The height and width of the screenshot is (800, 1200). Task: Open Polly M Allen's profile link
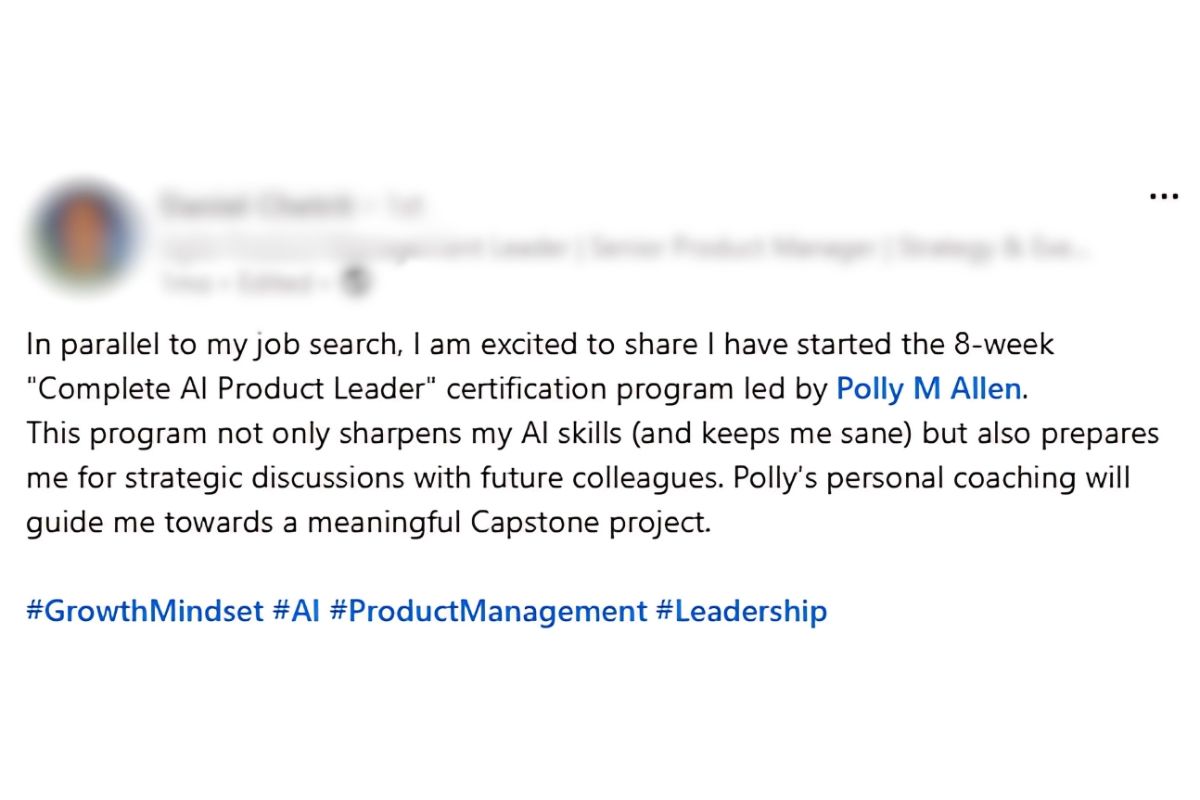point(929,389)
